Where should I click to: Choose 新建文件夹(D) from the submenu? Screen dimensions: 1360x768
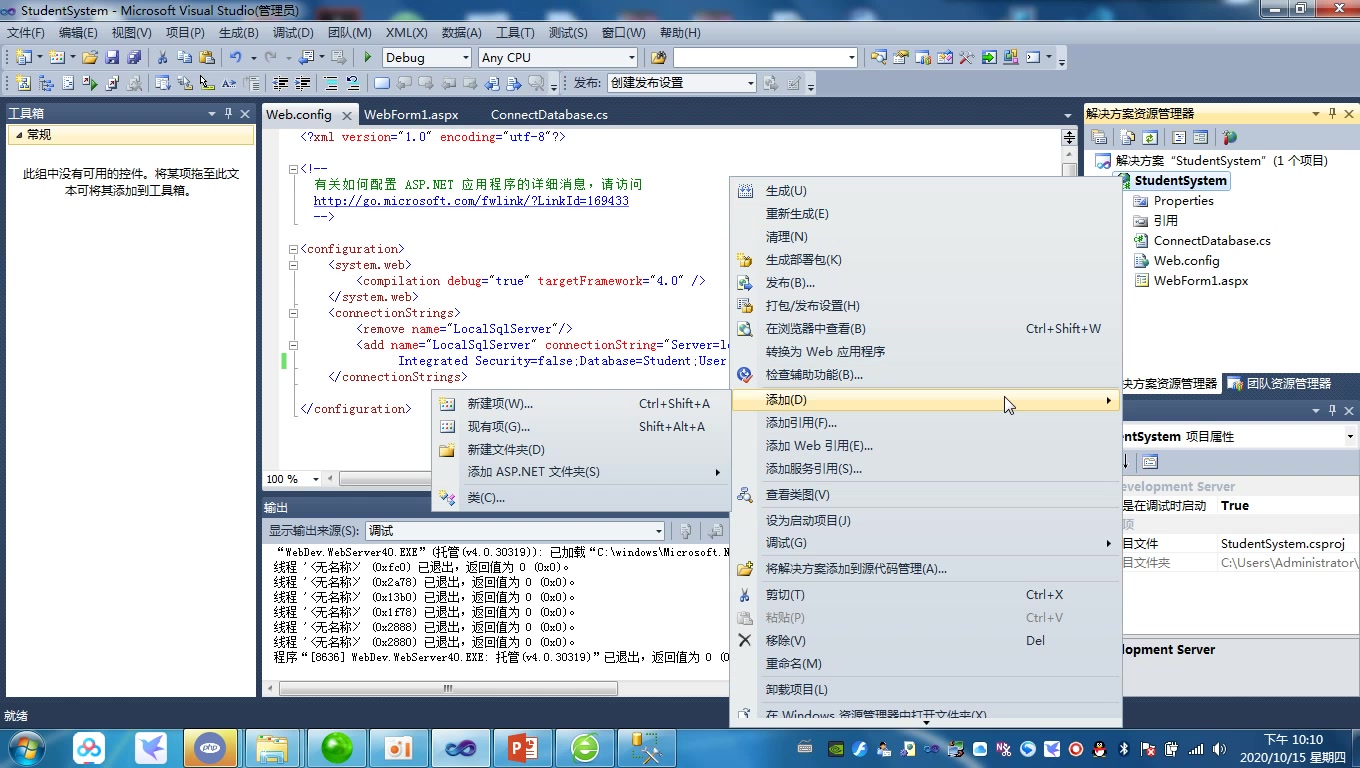click(x=580, y=450)
